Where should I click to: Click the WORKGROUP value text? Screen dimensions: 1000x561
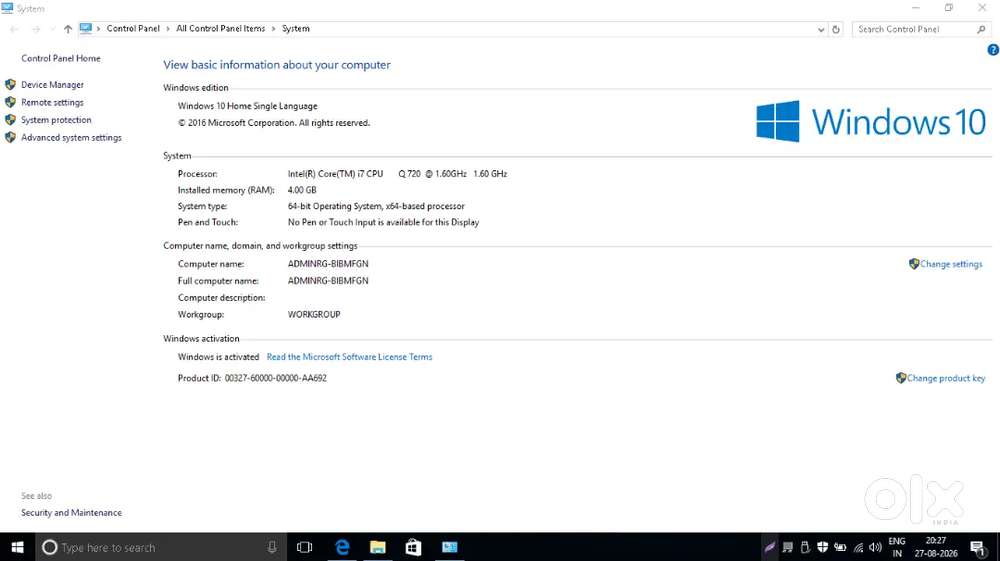pos(314,314)
